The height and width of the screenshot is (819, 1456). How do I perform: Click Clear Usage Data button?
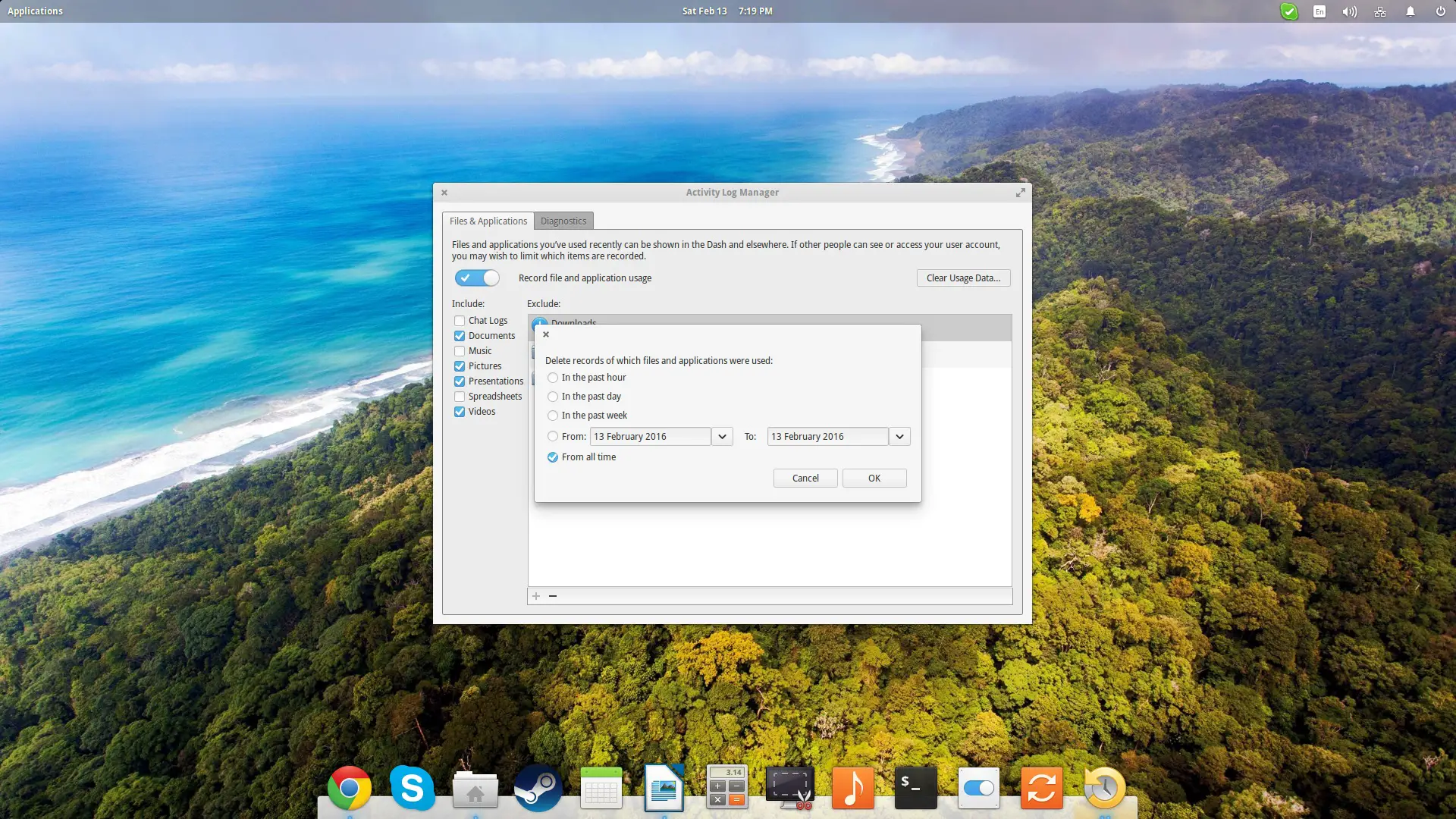[964, 278]
